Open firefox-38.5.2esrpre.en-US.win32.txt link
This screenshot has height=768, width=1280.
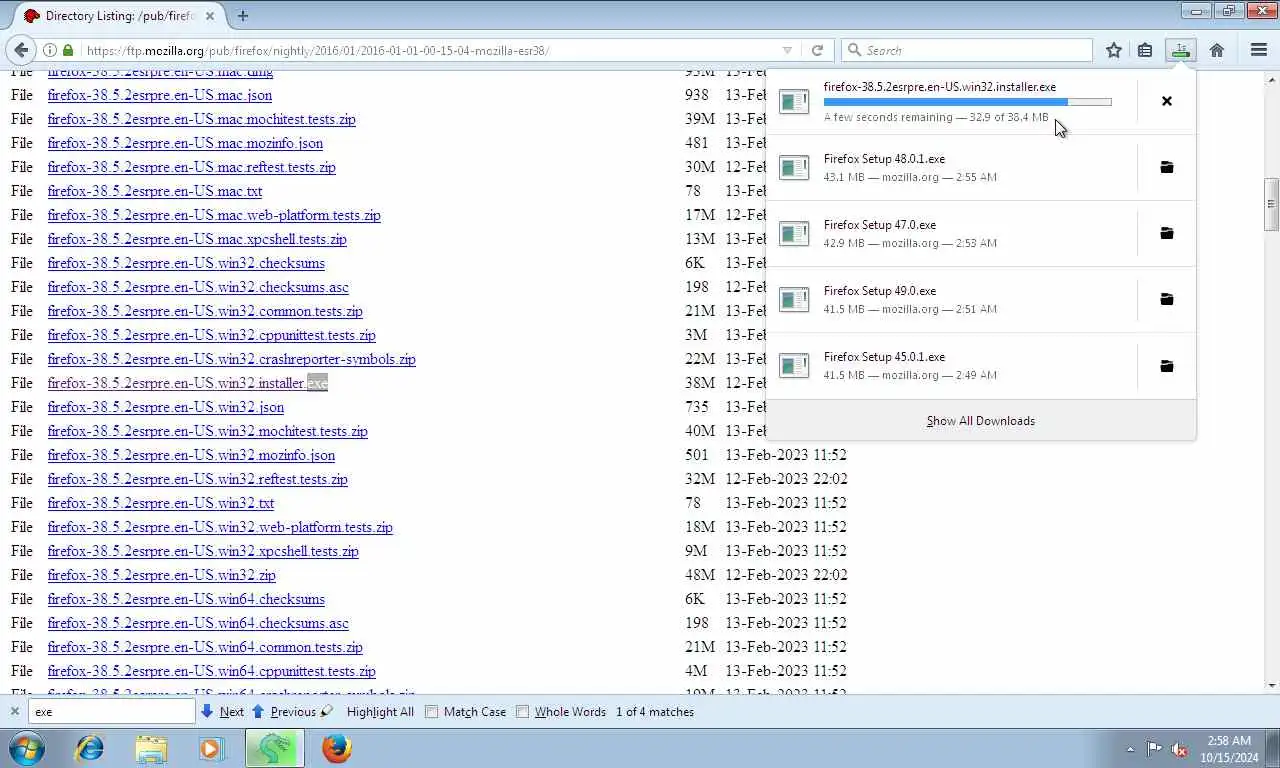tap(161, 503)
